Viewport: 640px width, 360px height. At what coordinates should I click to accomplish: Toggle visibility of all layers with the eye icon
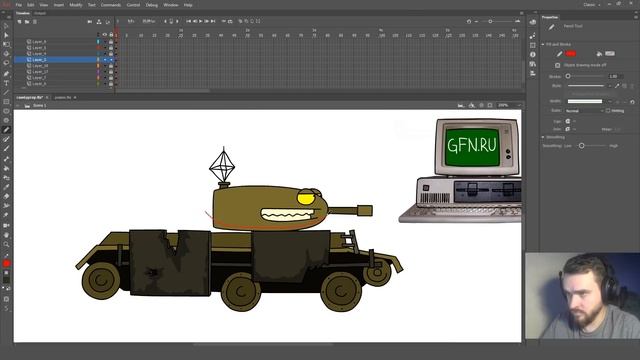(104, 35)
